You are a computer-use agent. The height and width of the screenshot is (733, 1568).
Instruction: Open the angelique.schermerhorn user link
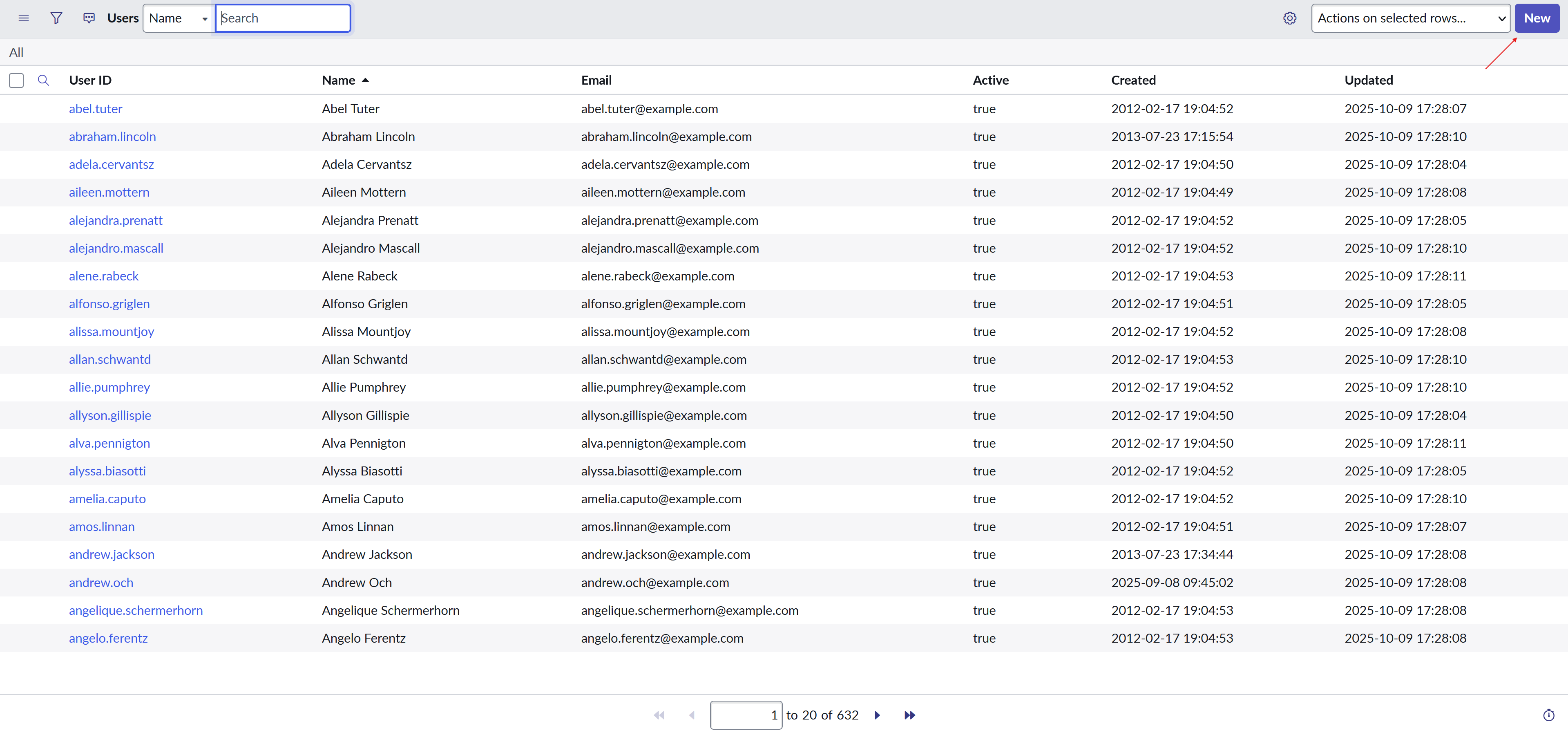pyautogui.click(x=136, y=610)
